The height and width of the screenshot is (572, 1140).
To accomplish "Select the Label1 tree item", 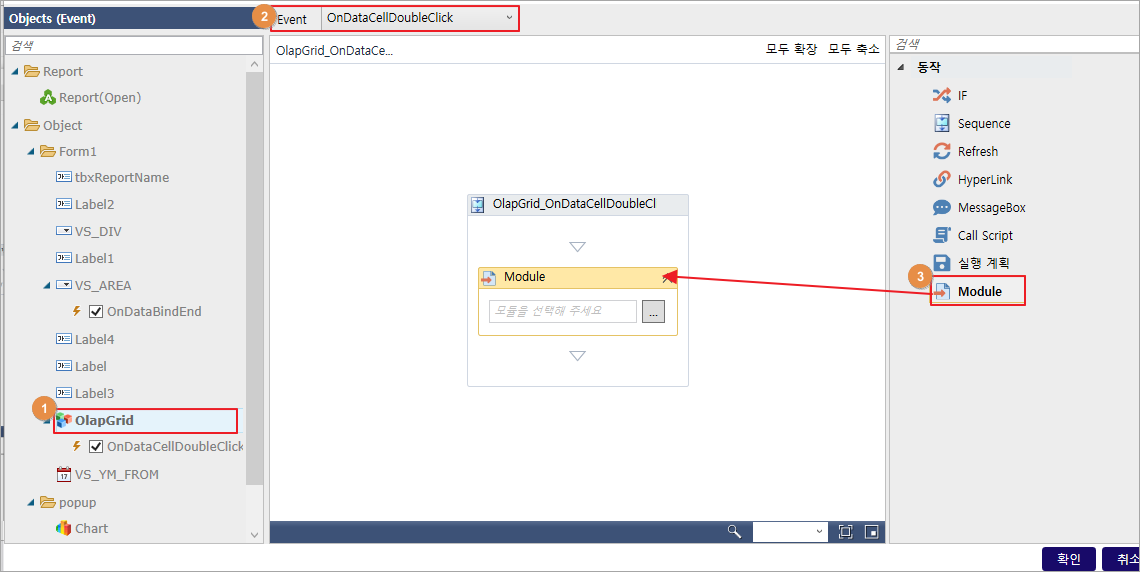I will click(x=95, y=258).
